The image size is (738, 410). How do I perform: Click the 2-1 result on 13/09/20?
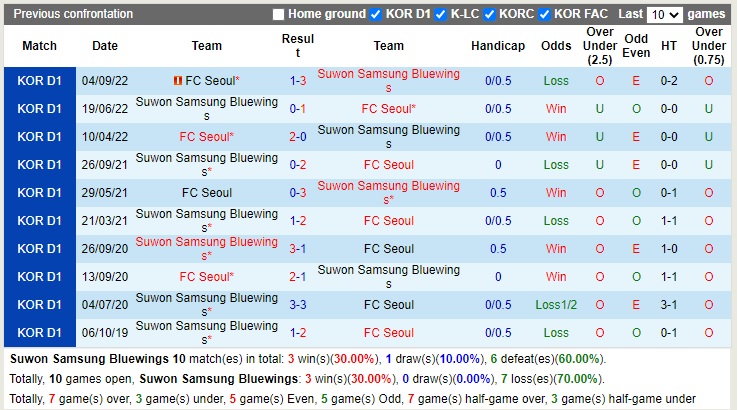tap(298, 277)
